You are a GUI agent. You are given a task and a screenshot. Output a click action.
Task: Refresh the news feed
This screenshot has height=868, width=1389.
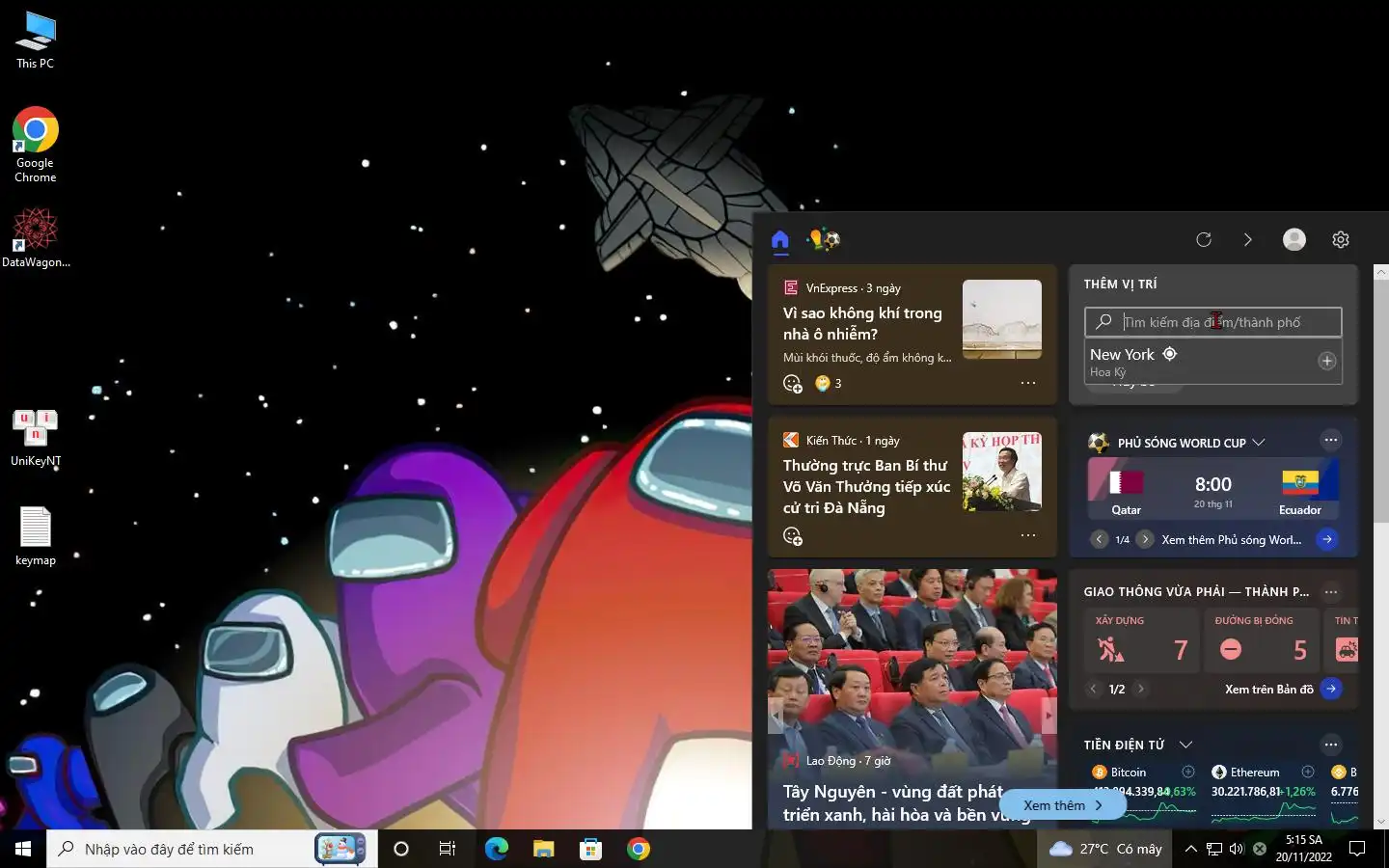(x=1204, y=239)
